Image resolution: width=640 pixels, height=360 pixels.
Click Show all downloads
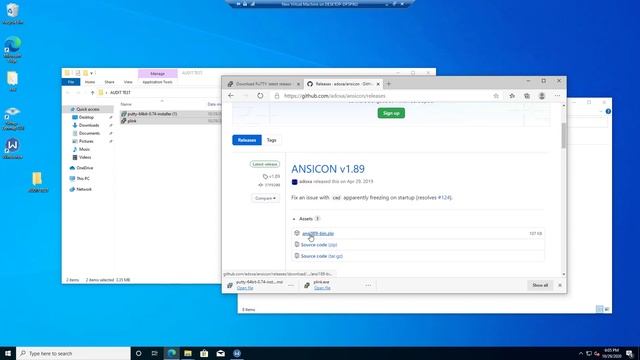click(x=540, y=285)
